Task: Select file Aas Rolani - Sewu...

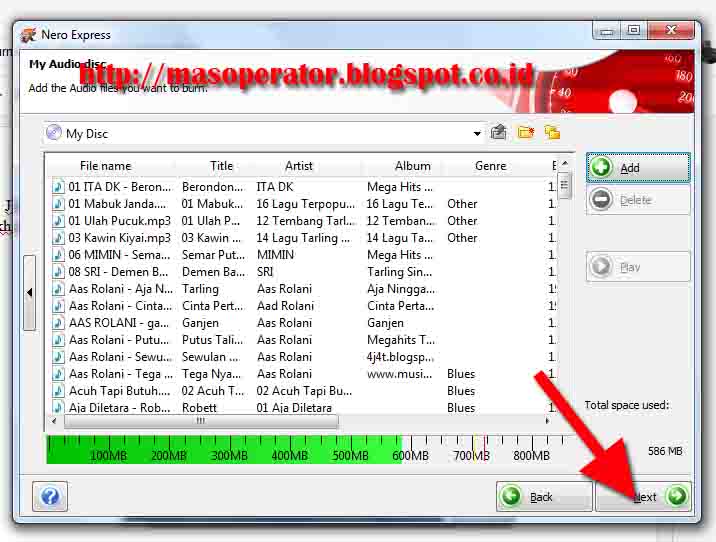Action: click(120, 357)
